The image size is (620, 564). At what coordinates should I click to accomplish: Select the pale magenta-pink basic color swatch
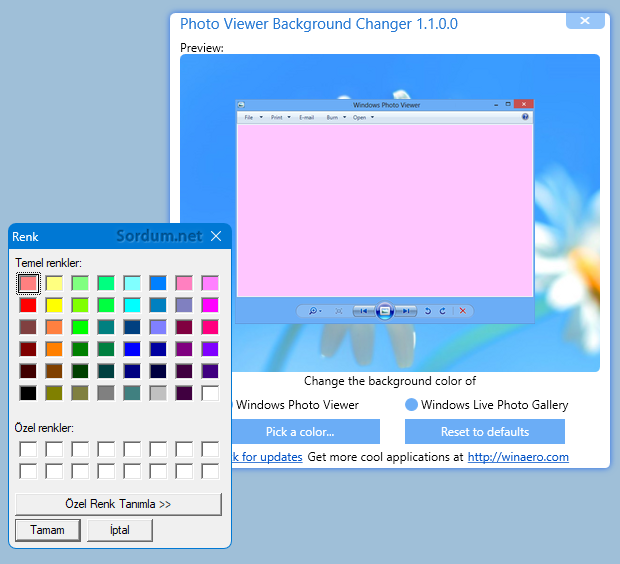210,283
